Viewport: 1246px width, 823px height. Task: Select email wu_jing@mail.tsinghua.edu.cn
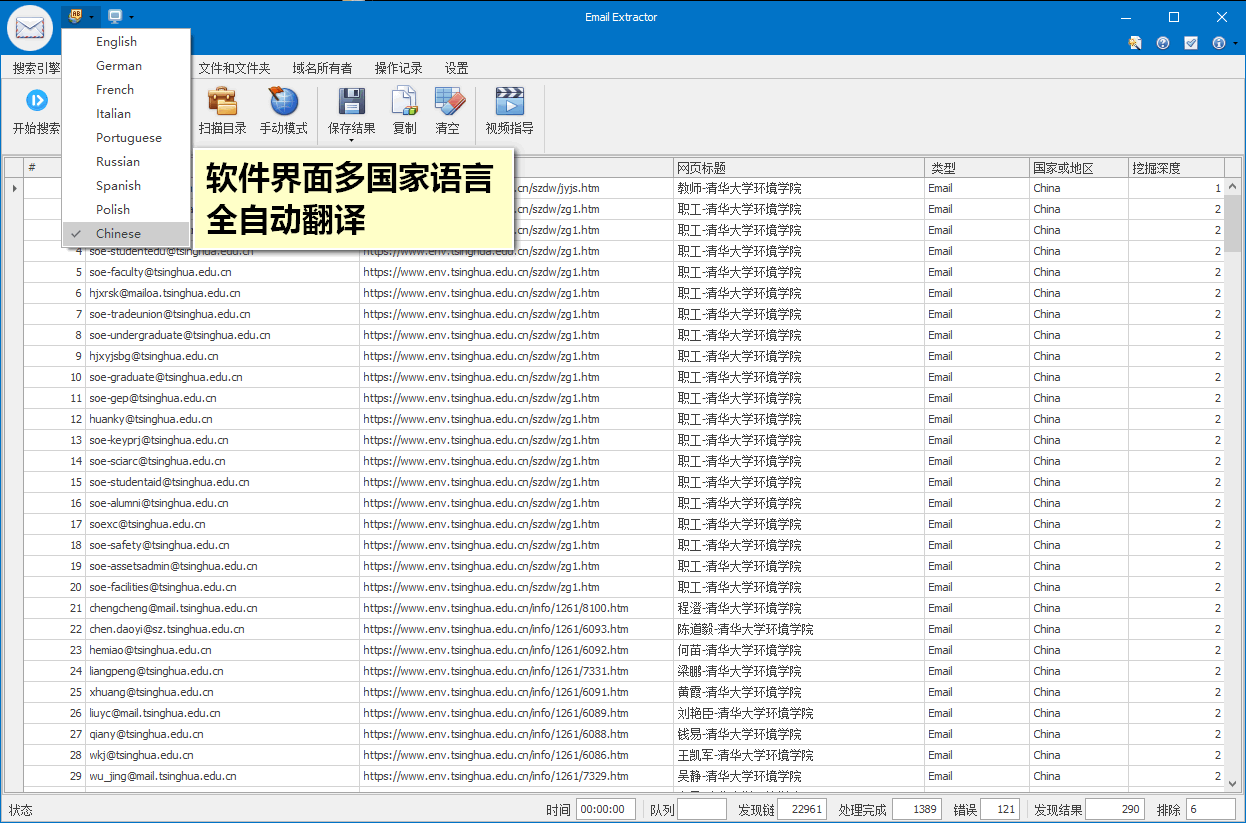click(162, 776)
